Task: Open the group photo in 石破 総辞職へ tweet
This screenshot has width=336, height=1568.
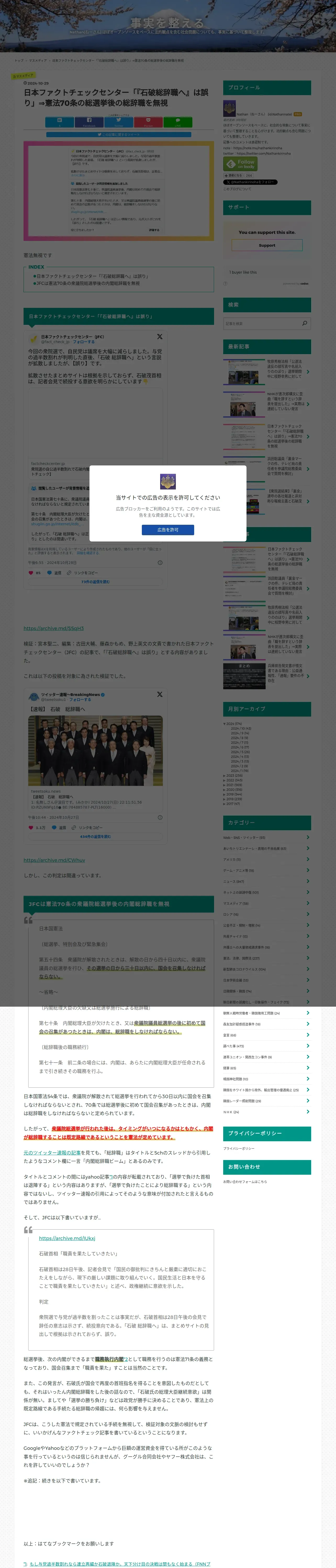Action: pos(96,751)
